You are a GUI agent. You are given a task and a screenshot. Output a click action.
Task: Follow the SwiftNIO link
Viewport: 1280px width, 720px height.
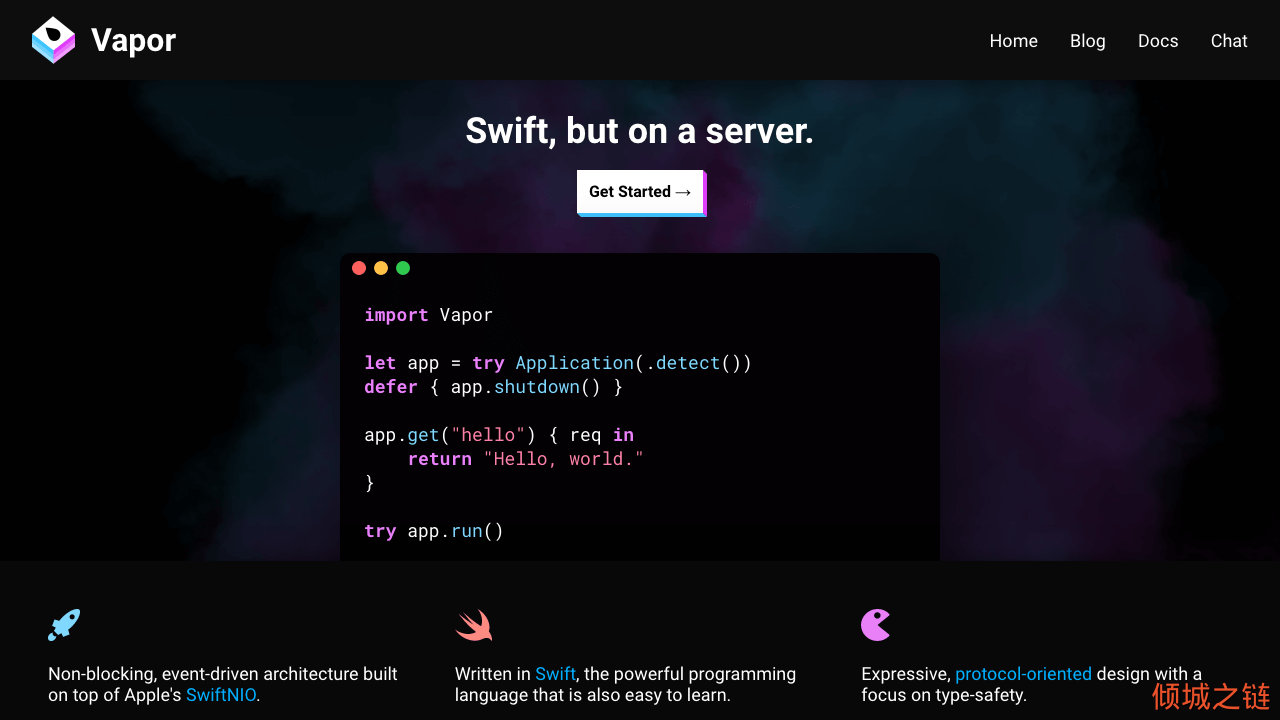223,694
